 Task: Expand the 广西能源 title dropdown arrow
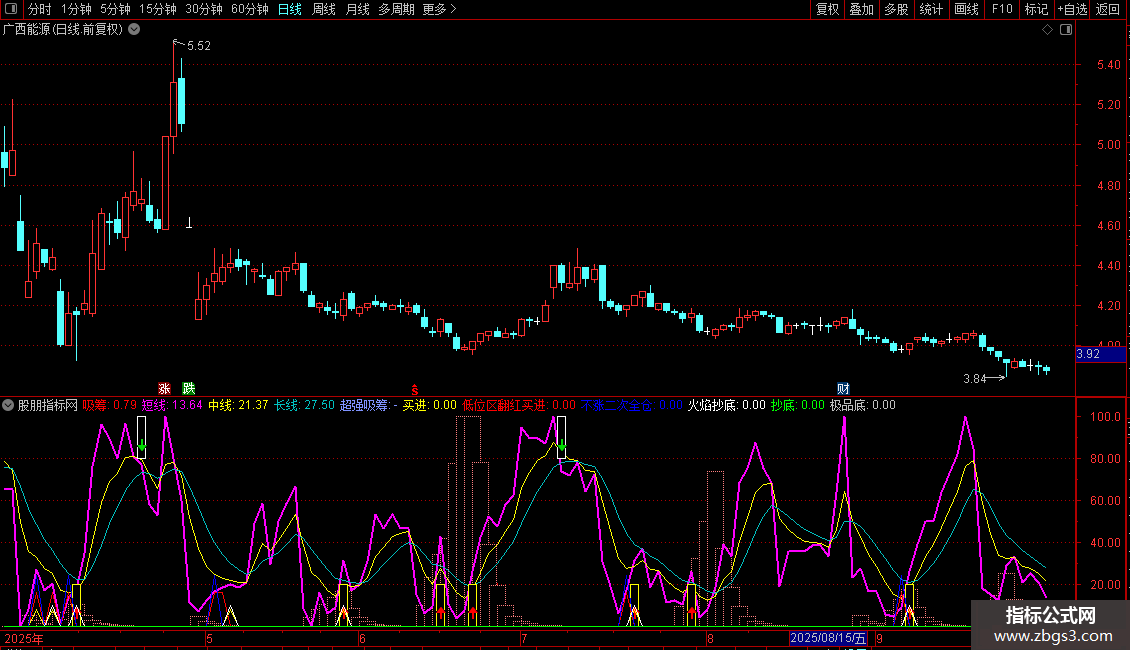pyautogui.click(x=134, y=29)
